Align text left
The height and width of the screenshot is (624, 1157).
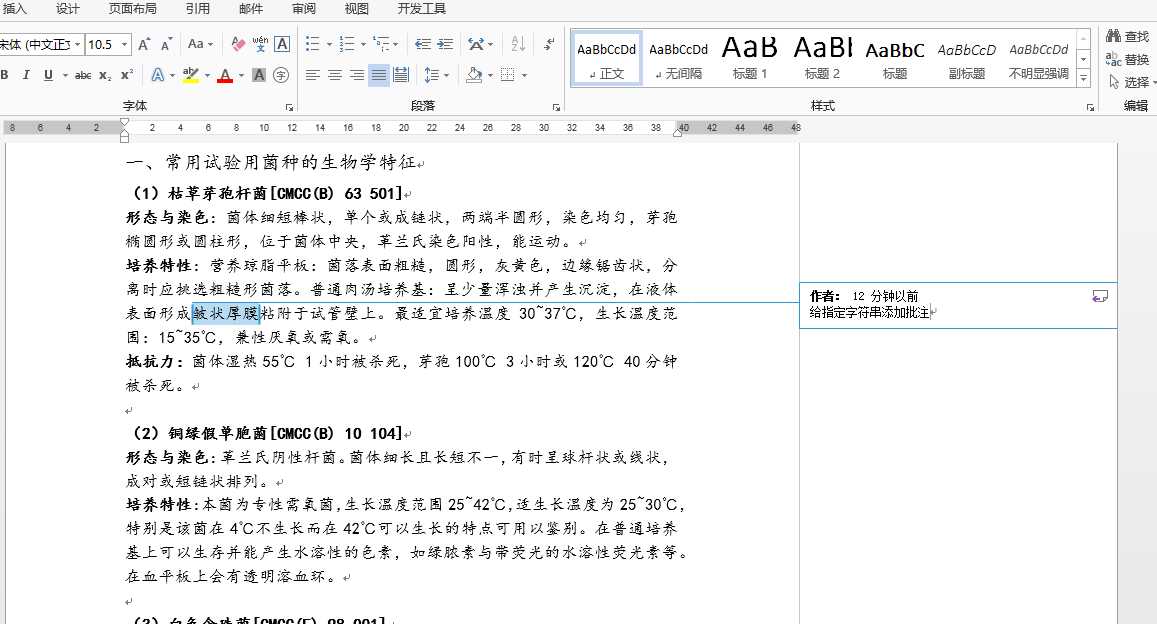point(313,74)
